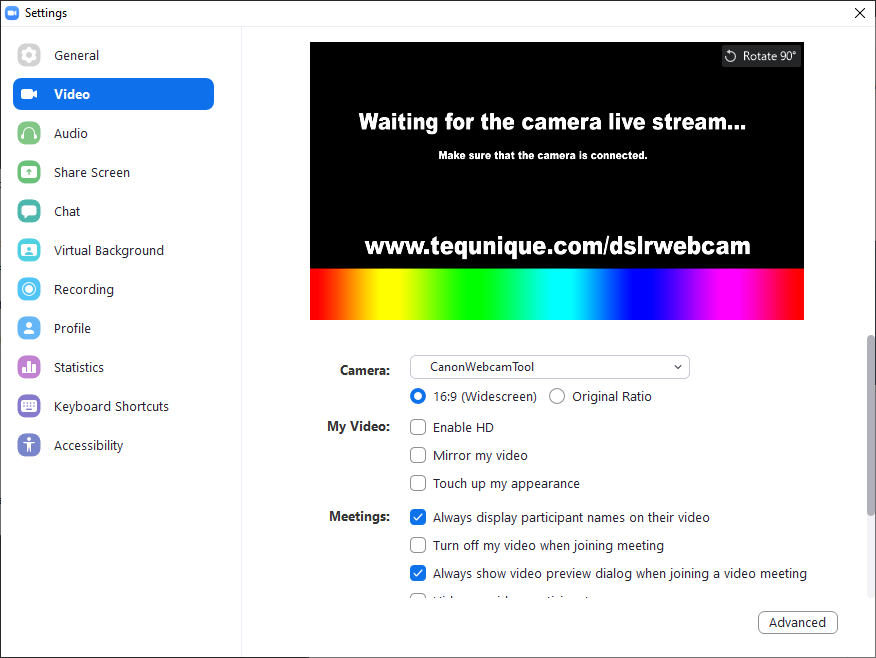Image resolution: width=876 pixels, height=658 pixels.
Task: Uncheck Always show video preview dialog
Action: 418,573
